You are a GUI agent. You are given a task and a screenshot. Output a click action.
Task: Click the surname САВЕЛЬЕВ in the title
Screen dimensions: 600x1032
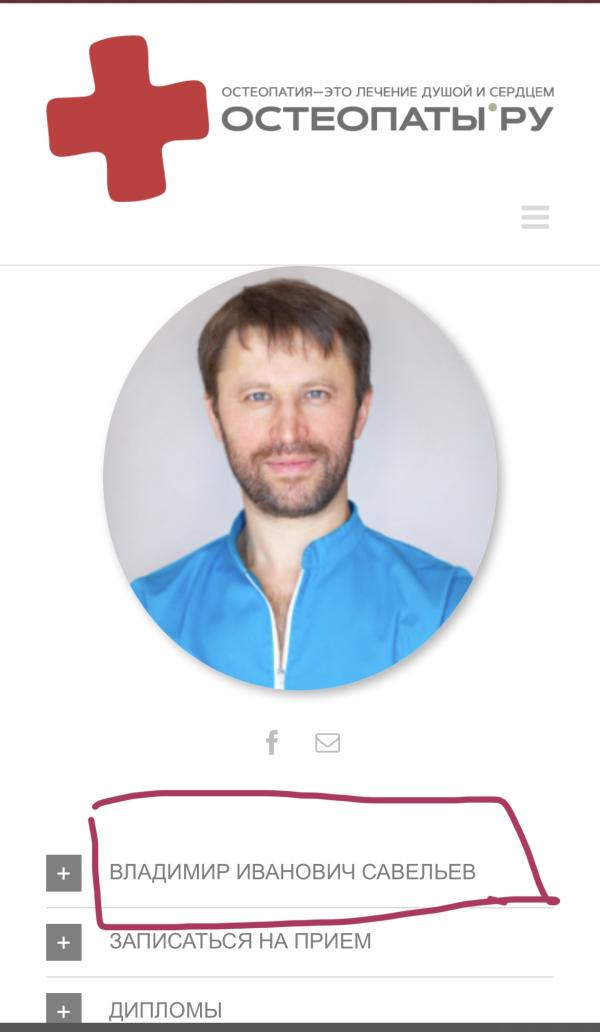pos(418,872)
